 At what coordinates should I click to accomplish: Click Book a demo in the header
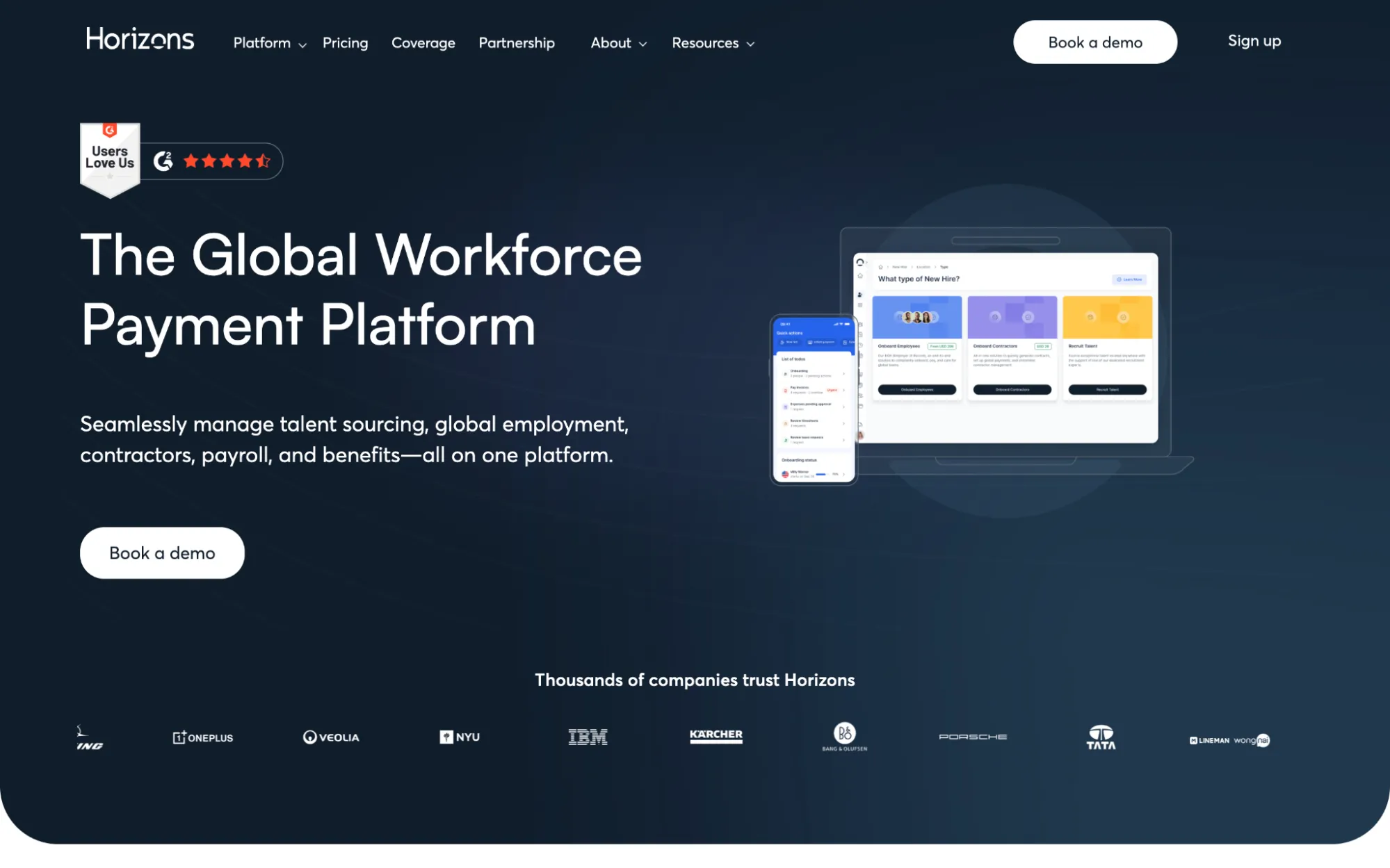click(x=1094, y=42)
